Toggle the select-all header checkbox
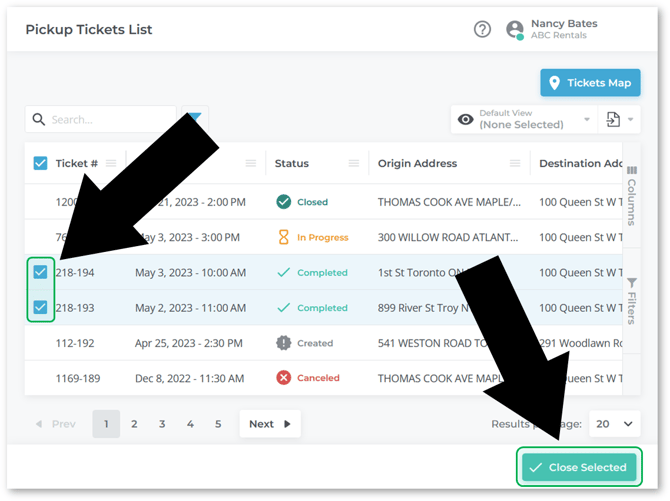Screen dimensions: 670x501 (41, 164)
